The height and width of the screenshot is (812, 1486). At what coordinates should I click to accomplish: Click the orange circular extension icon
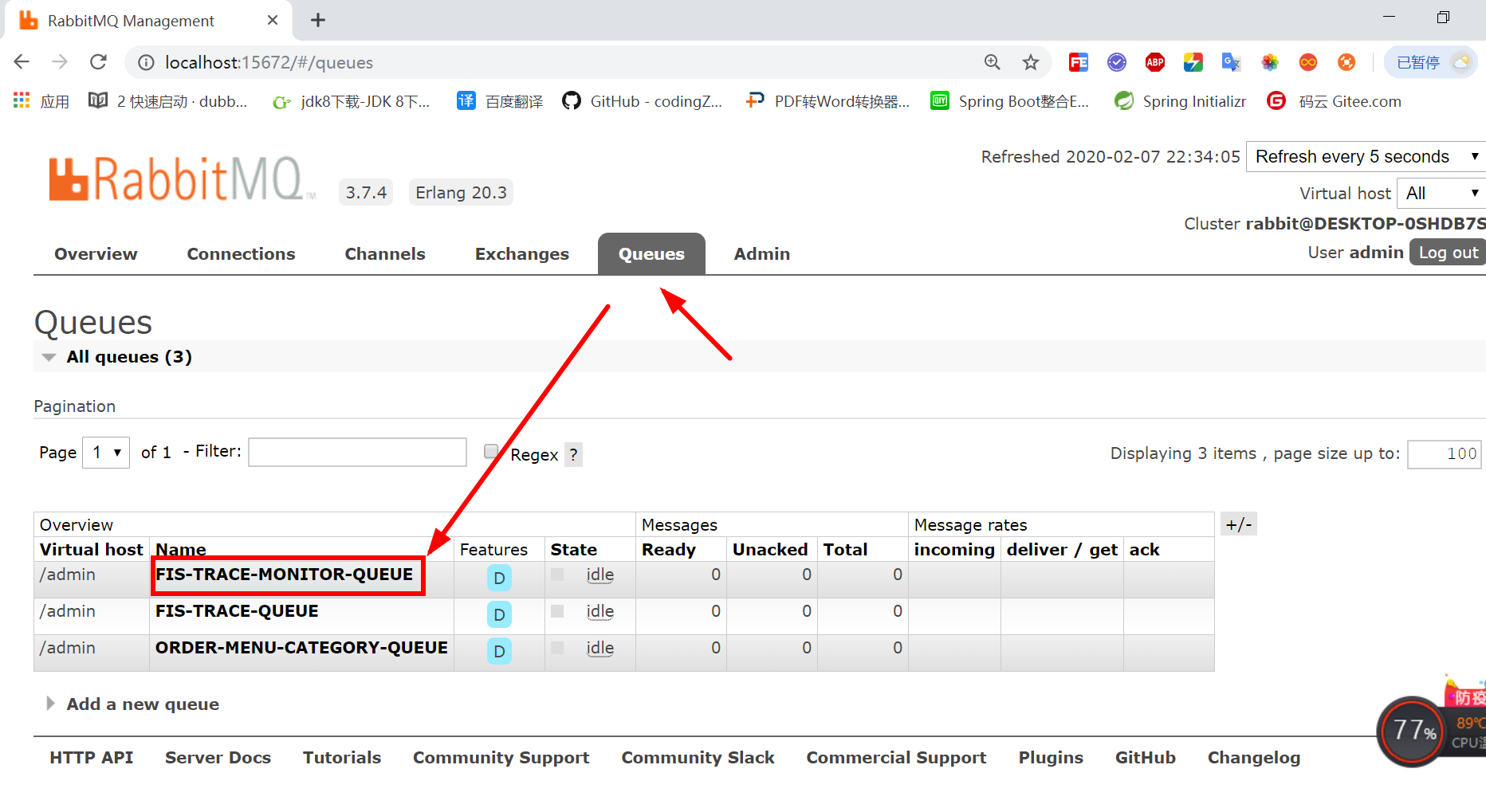[x=1346, y=62]
